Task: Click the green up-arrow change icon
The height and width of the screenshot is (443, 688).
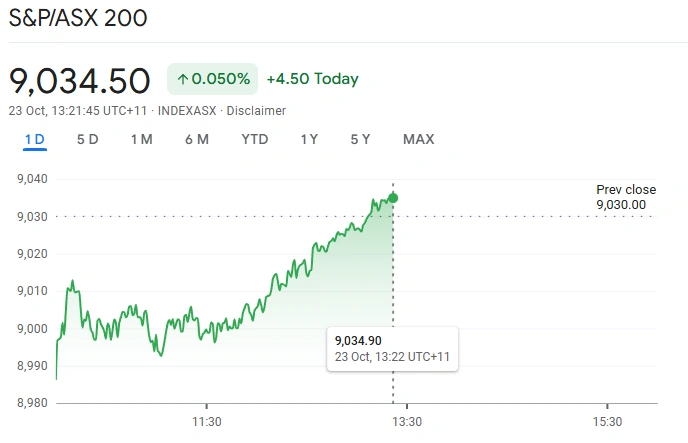Action: pyautogui.click(x=182, y=79)
